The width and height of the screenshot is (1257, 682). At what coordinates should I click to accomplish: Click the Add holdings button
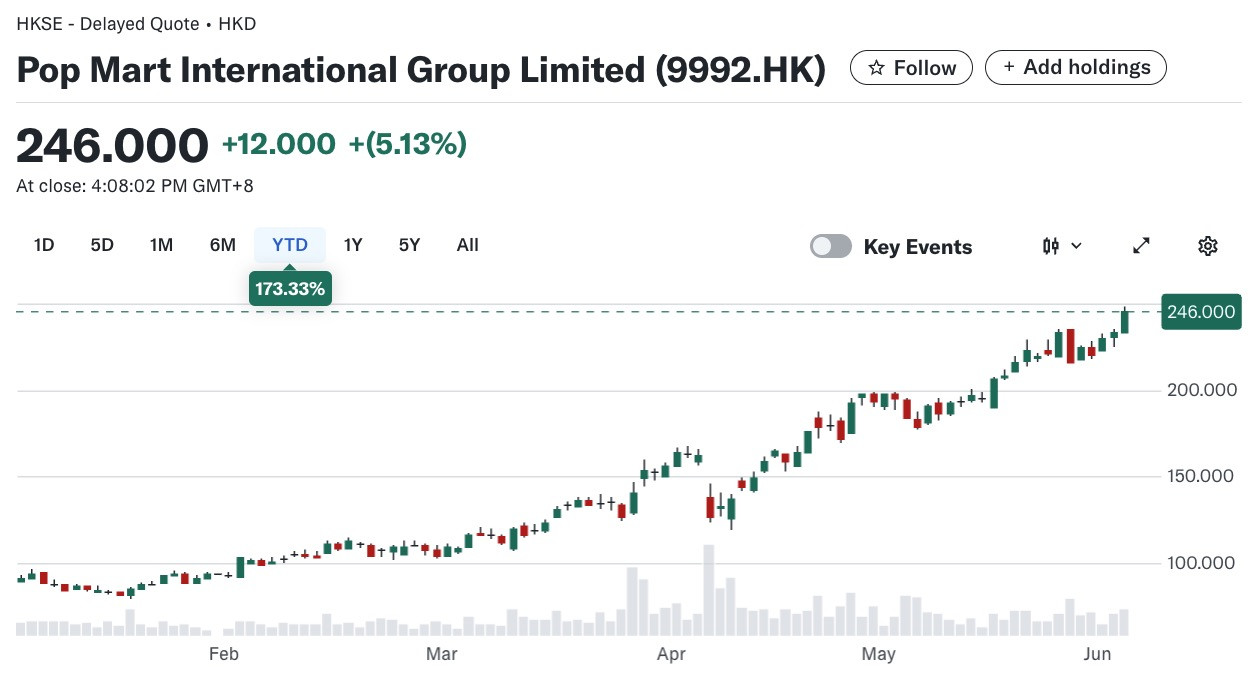pyautogui.click(x=1076, y=67)
